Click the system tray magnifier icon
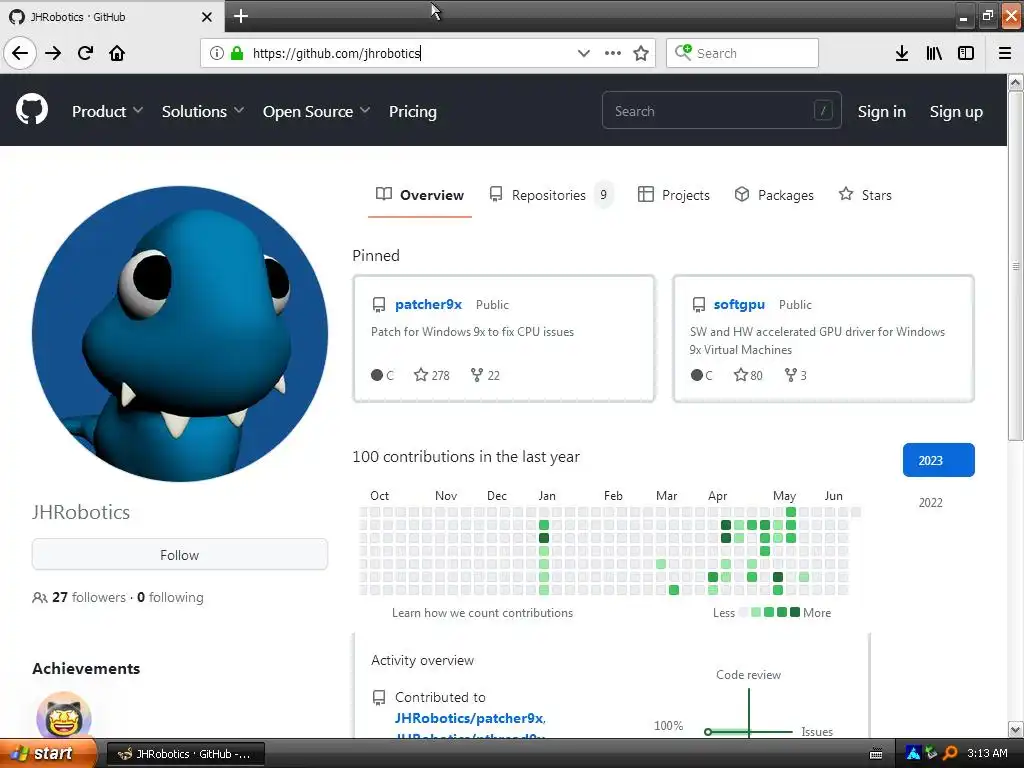Screen dimensions: 1024x768 pyautogui.click(x=950, y=754)
